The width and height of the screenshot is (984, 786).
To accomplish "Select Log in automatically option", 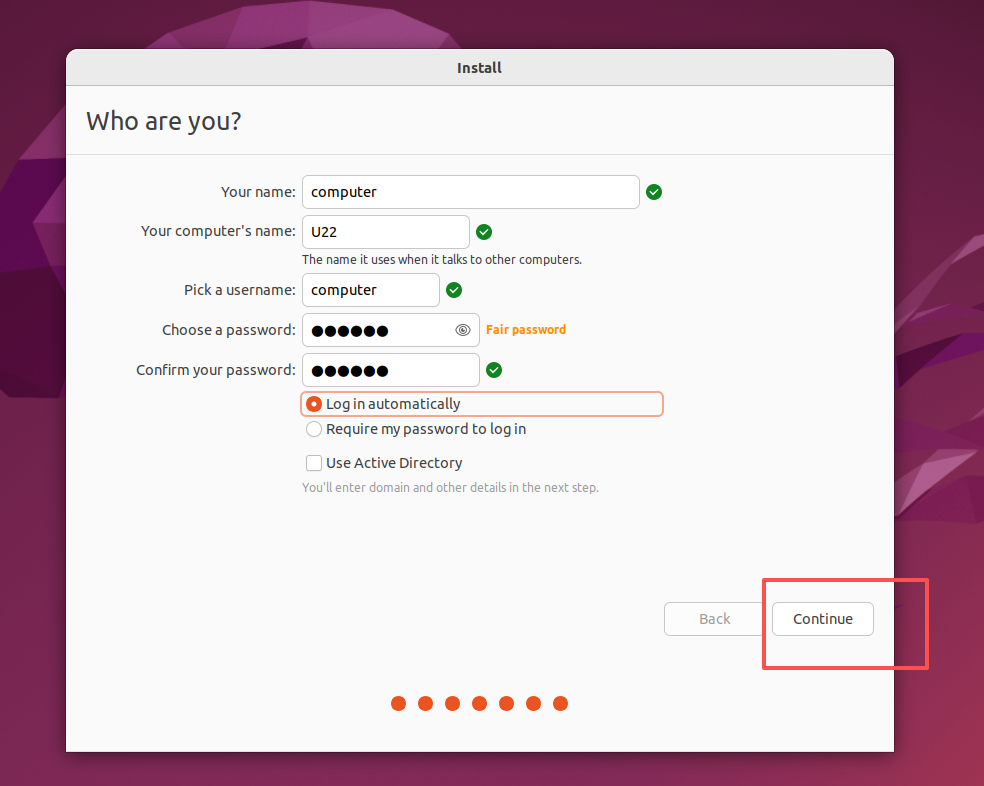I will click(481, 404).
